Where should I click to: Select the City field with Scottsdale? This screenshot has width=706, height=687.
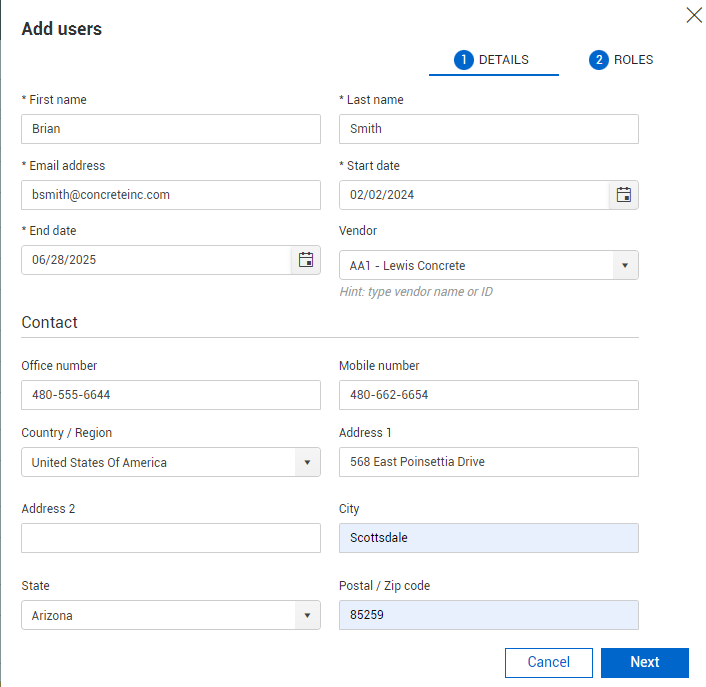(488, 538)
